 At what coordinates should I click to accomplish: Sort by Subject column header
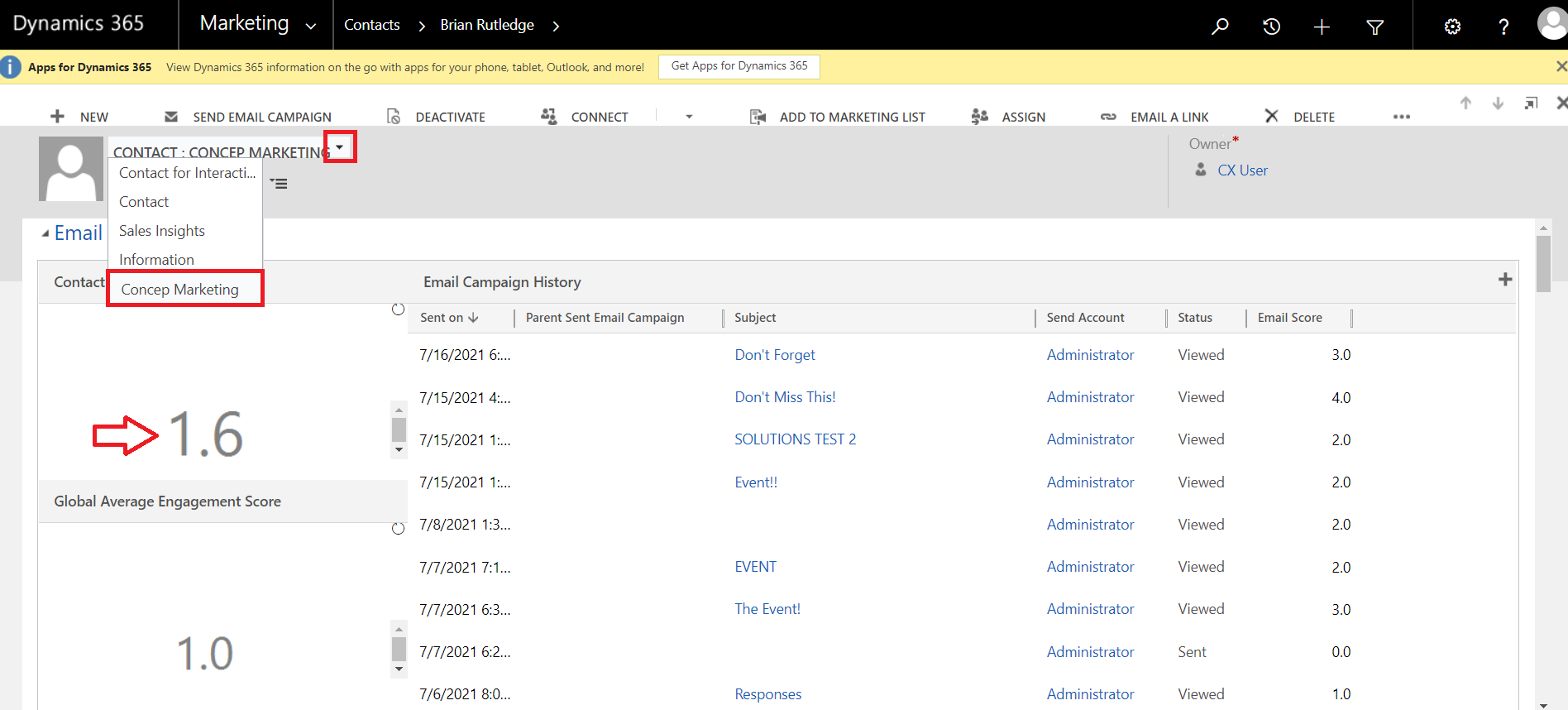coord(755,318)
